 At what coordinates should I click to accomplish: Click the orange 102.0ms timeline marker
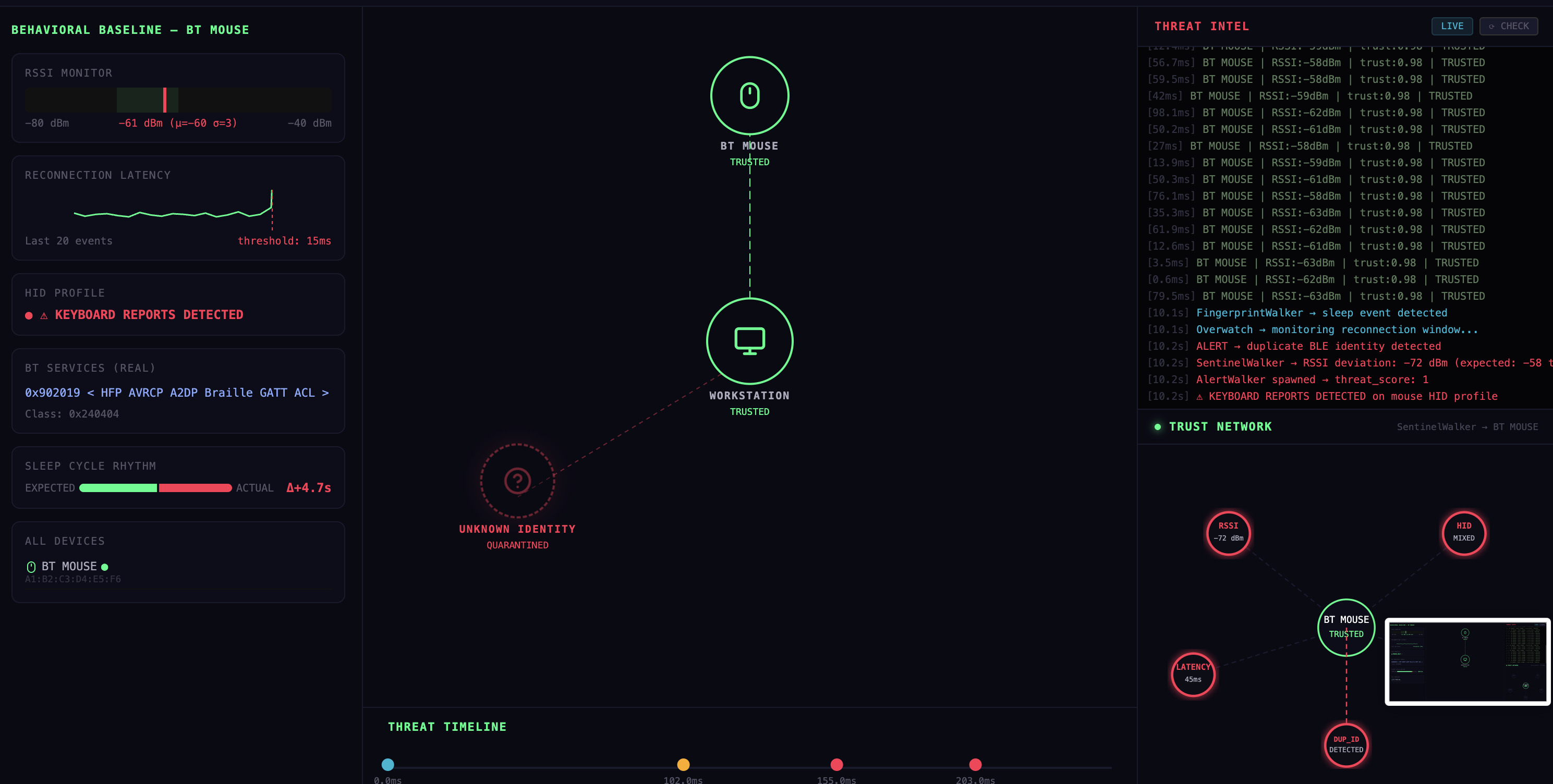click(x=683, y=765)
